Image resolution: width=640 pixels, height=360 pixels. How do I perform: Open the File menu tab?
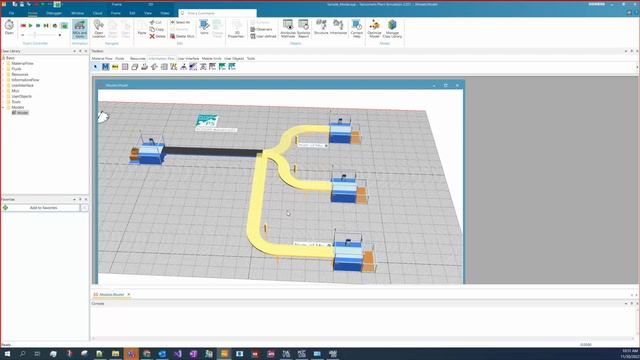(x=11, y=13)
